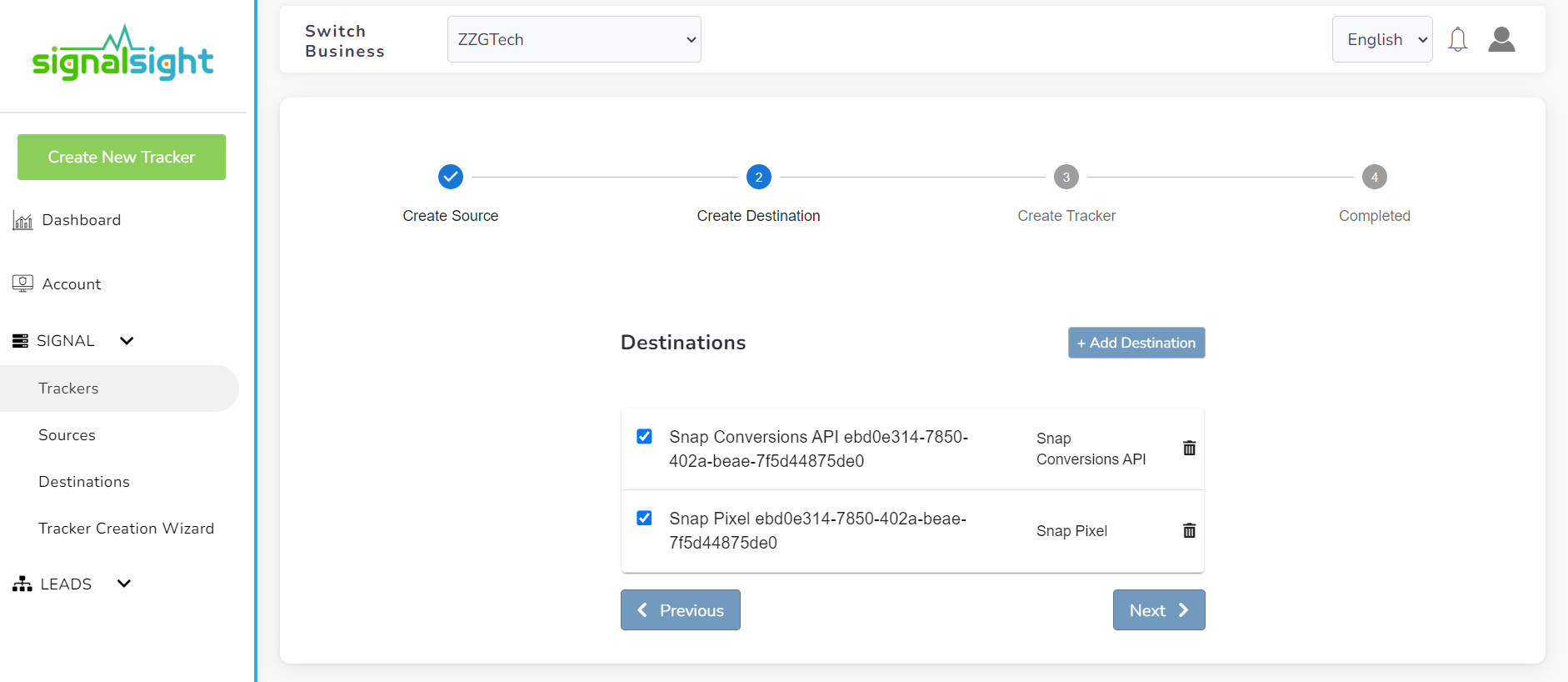Click the Completed step label
Screen dimensions: 1568x682
coord(1374,216)
